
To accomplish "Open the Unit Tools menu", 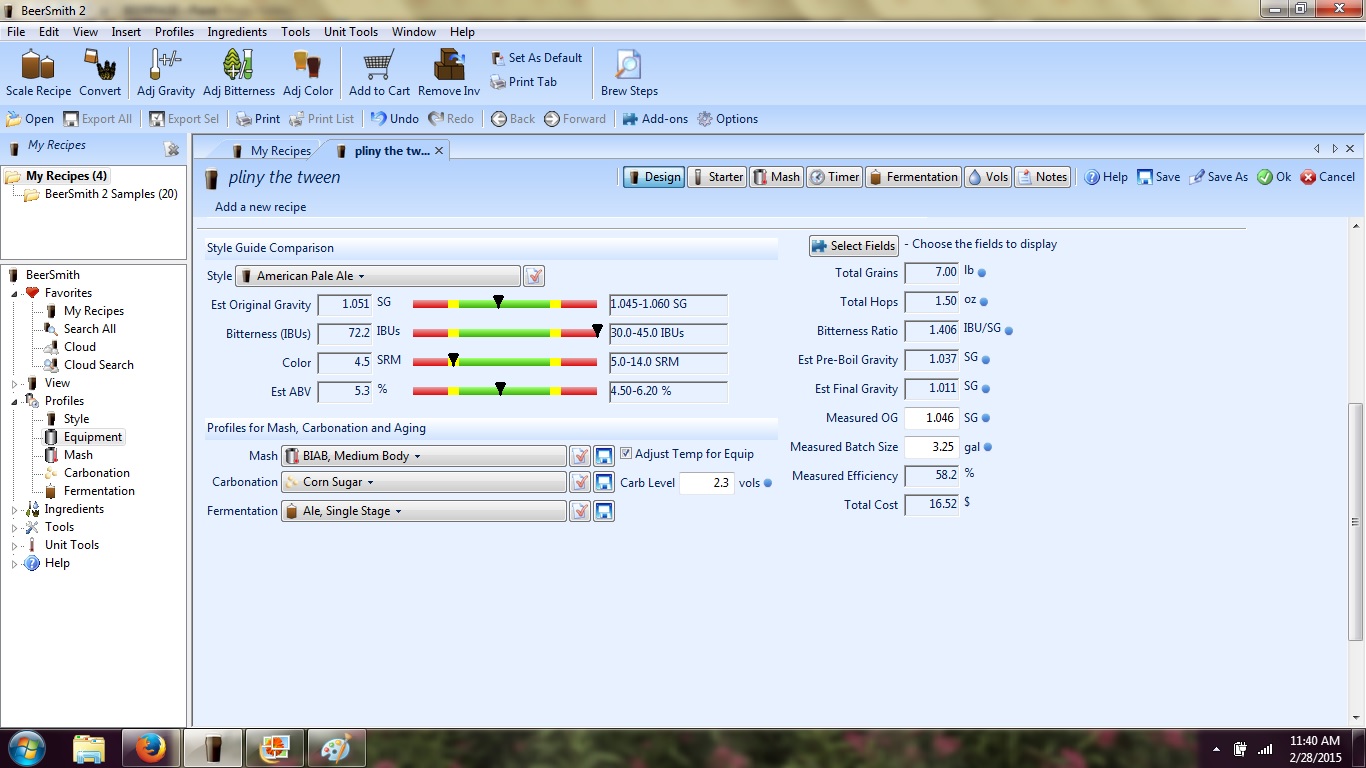I will 351,32.
